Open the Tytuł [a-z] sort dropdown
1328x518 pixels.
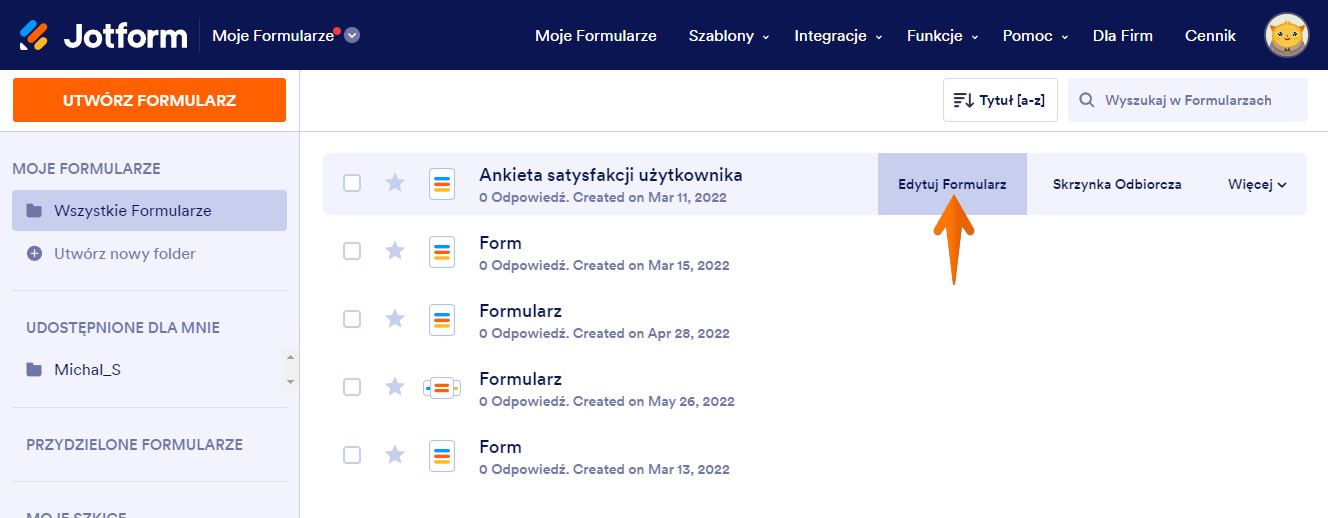tap(1000, 100)
